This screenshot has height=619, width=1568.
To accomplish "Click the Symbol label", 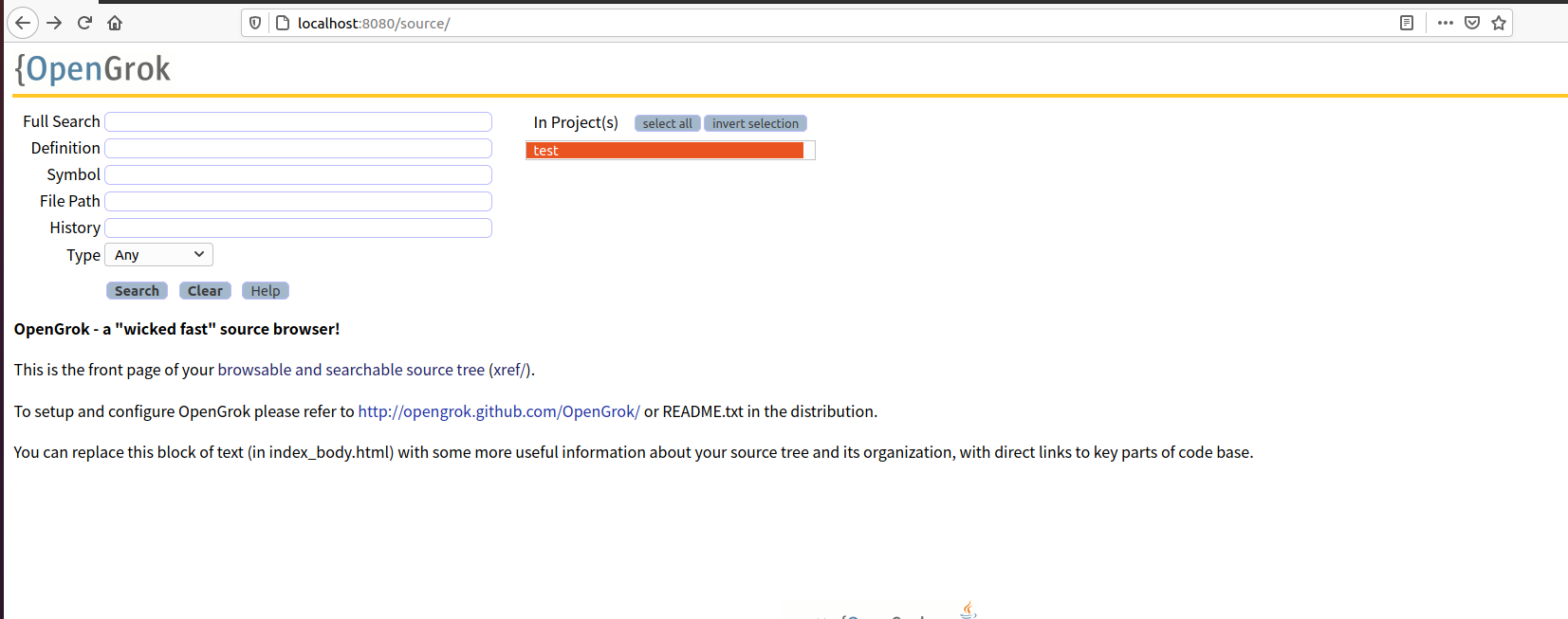I will click(73, 174).
